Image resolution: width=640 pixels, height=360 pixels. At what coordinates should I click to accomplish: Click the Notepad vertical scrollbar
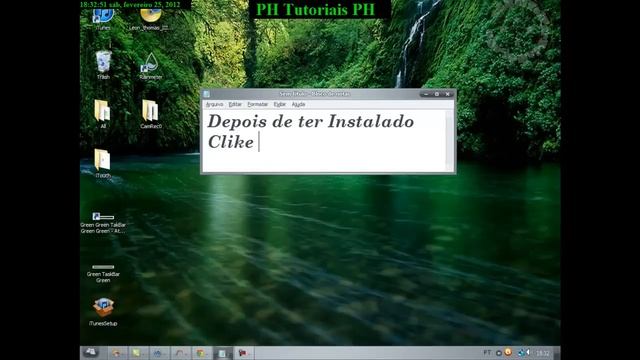tap(449, 140)
